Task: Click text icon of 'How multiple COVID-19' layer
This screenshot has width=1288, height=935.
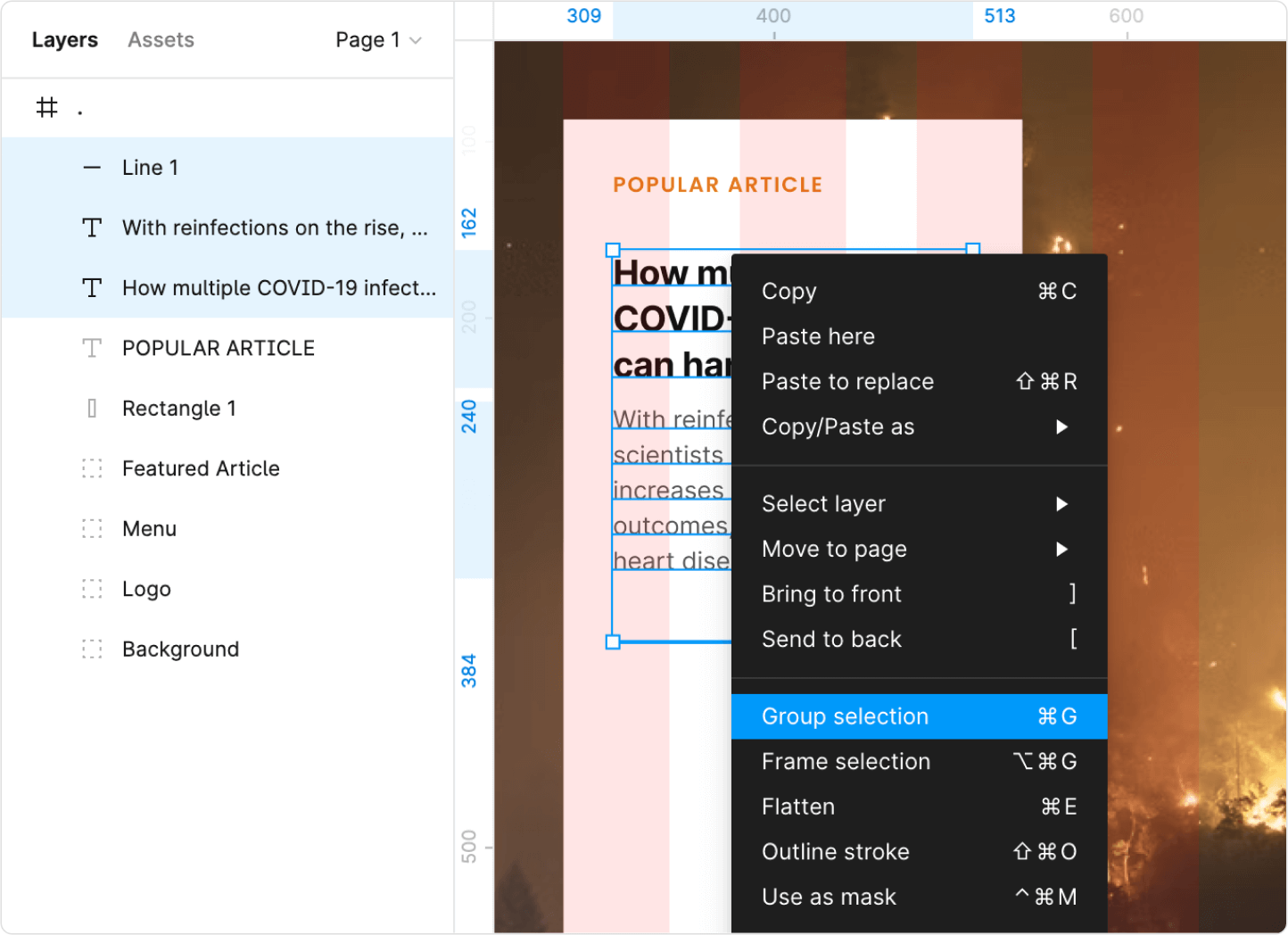Action: tap(92, 287)
